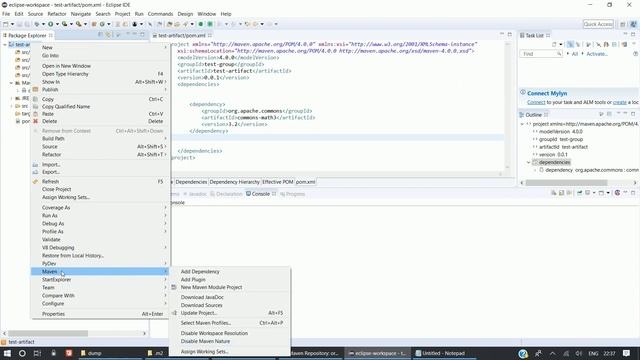The height and width of the screenshot is (360, 640).
Task: Click the Java perspective icon at top right
Action: tap(633, 24)
